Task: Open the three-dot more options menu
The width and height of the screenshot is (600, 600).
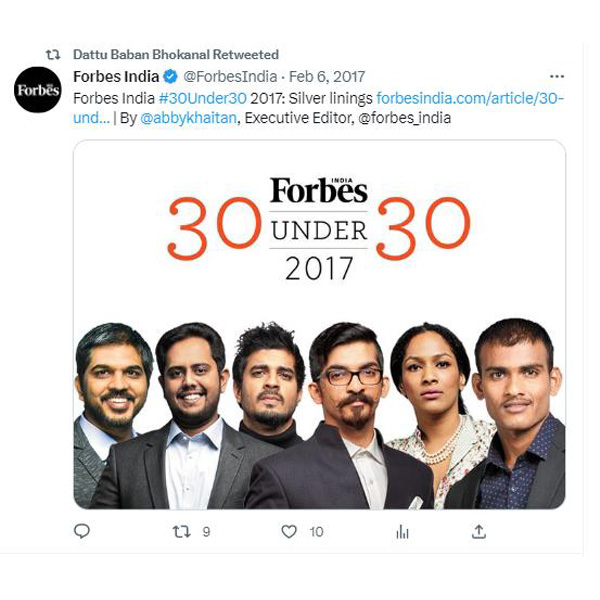Action: pyautogui.click(x=556, y=77)
